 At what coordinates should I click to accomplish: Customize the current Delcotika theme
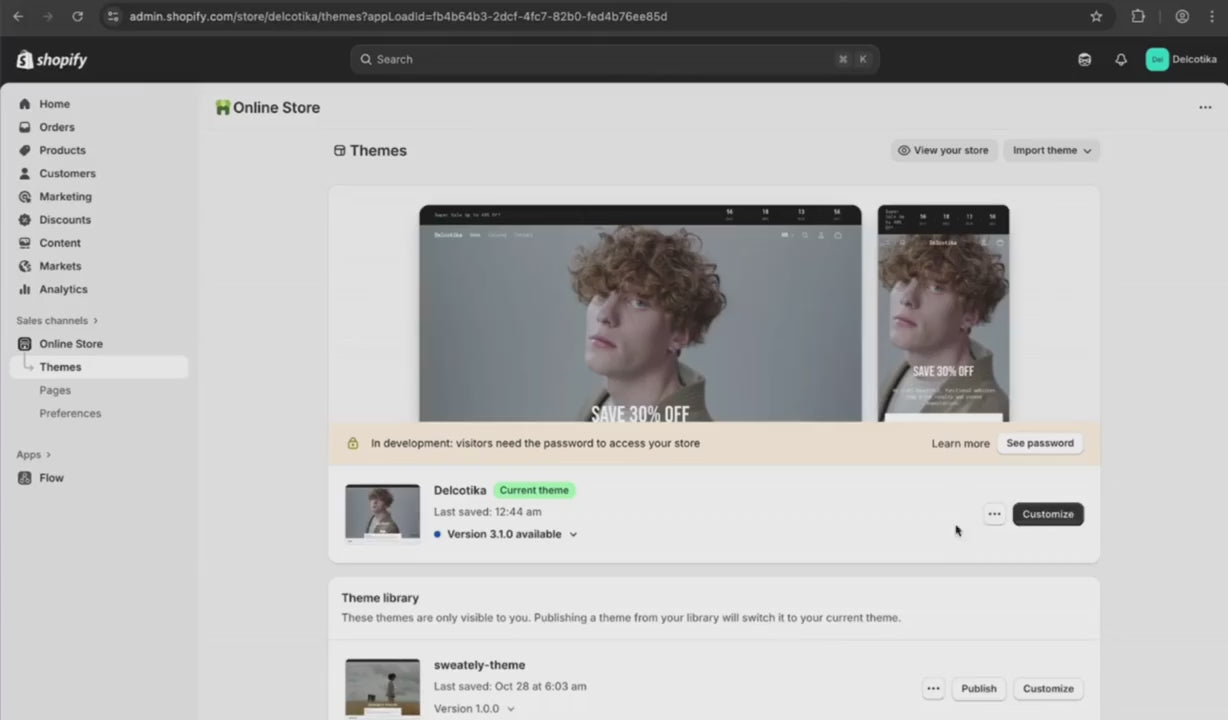point(1047,514)
